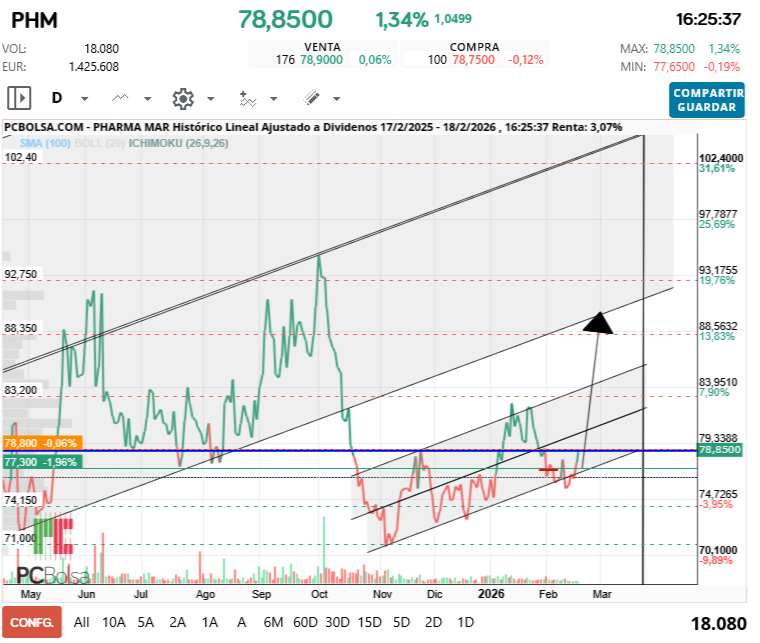Expand the drawing tools dropdown arrow
Image resolution: width=760 pixels, height=643 pixels.
point(336,99)
